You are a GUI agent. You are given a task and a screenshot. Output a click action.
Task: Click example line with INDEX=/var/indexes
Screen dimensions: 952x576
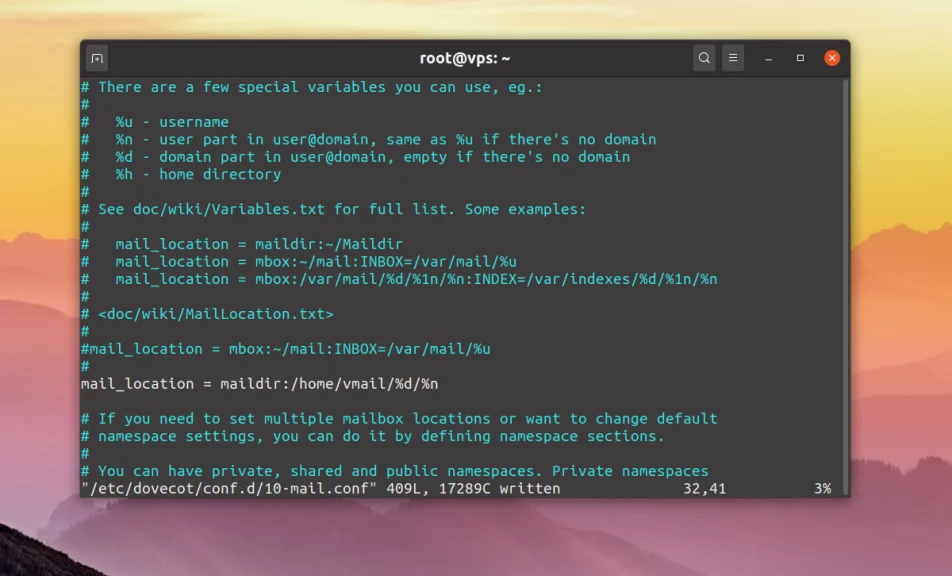399,280
